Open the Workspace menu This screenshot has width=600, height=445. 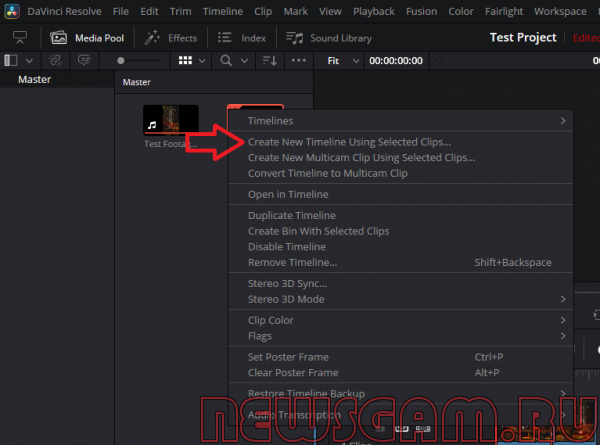[560, 11]
